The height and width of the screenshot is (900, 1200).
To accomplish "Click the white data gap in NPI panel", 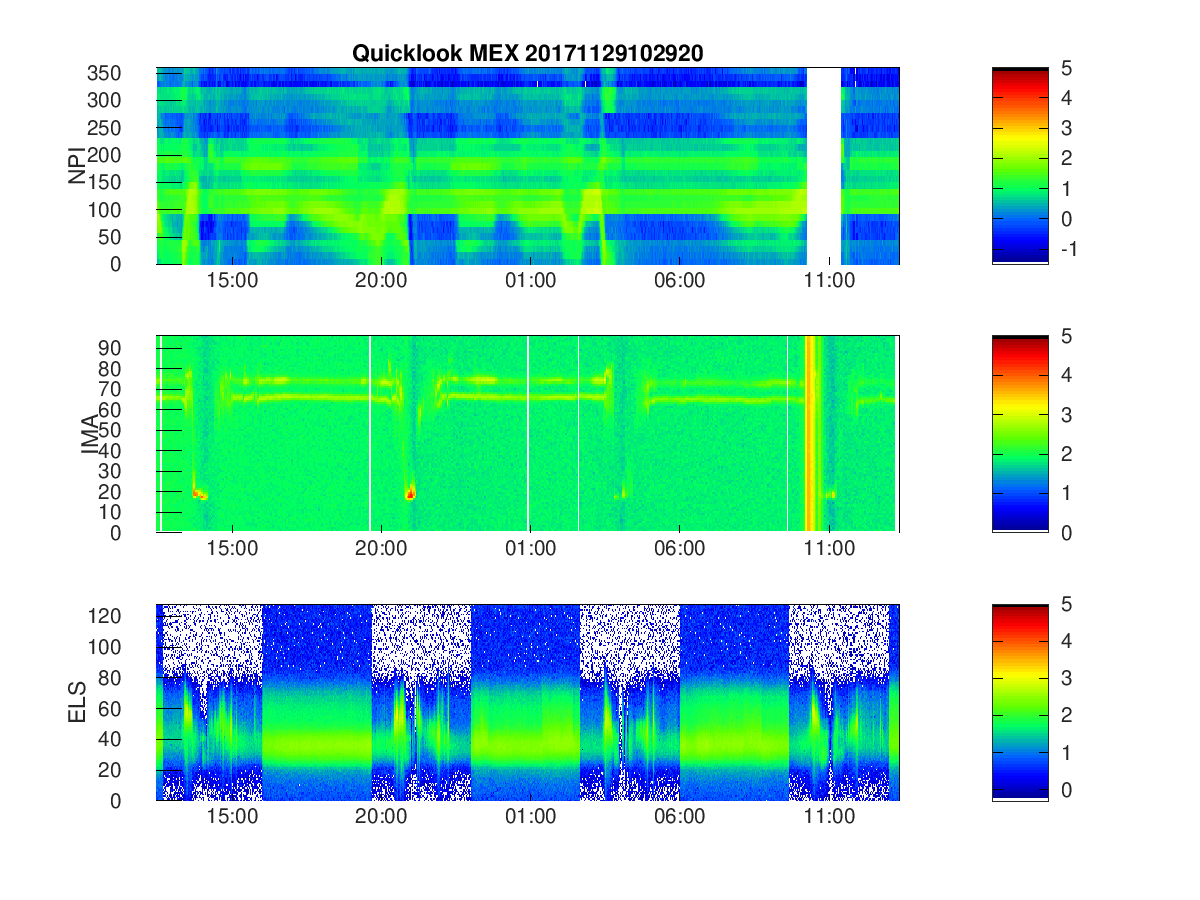I will 823,166.
